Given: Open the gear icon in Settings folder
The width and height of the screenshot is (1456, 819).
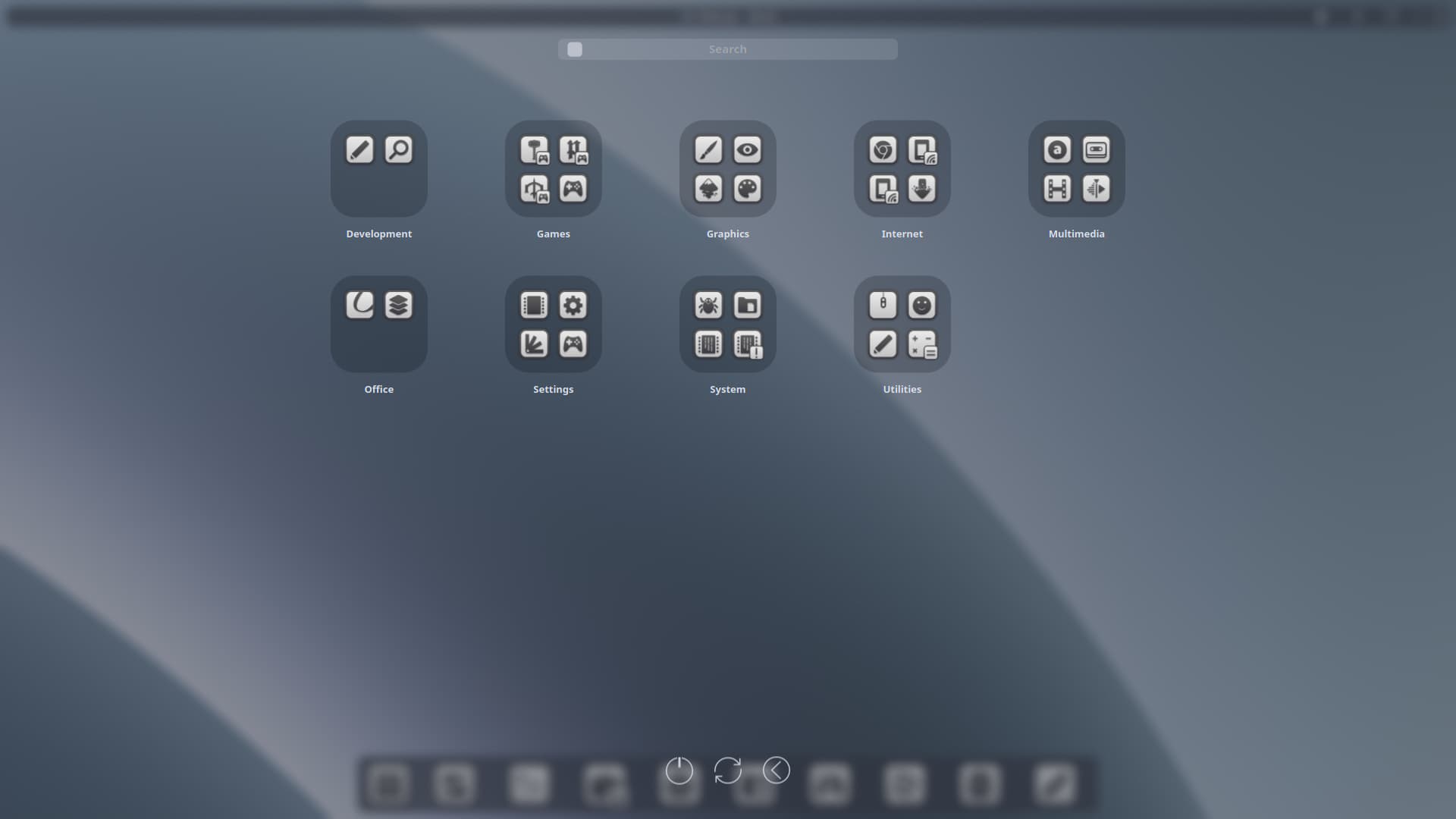Looking at the screenshot, I should (x=573, y=306).
